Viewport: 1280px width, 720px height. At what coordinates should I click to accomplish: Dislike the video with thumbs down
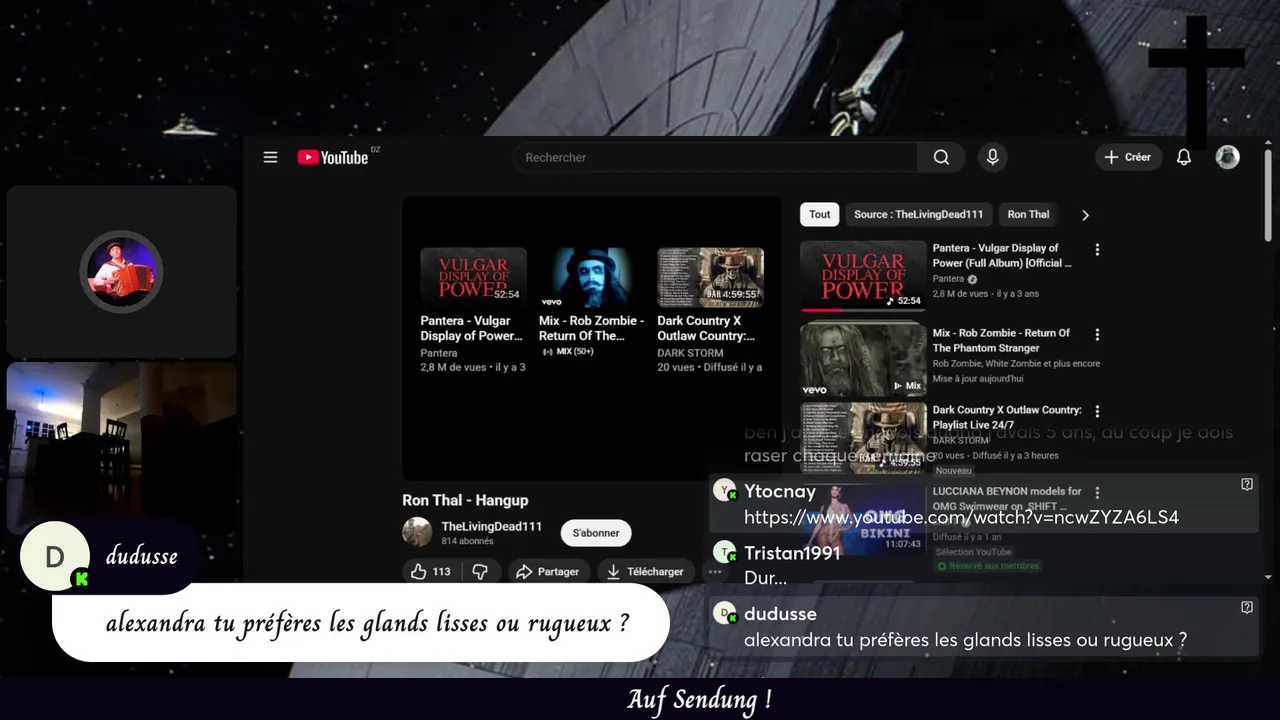pyautogui.click(x=480, y=572)
